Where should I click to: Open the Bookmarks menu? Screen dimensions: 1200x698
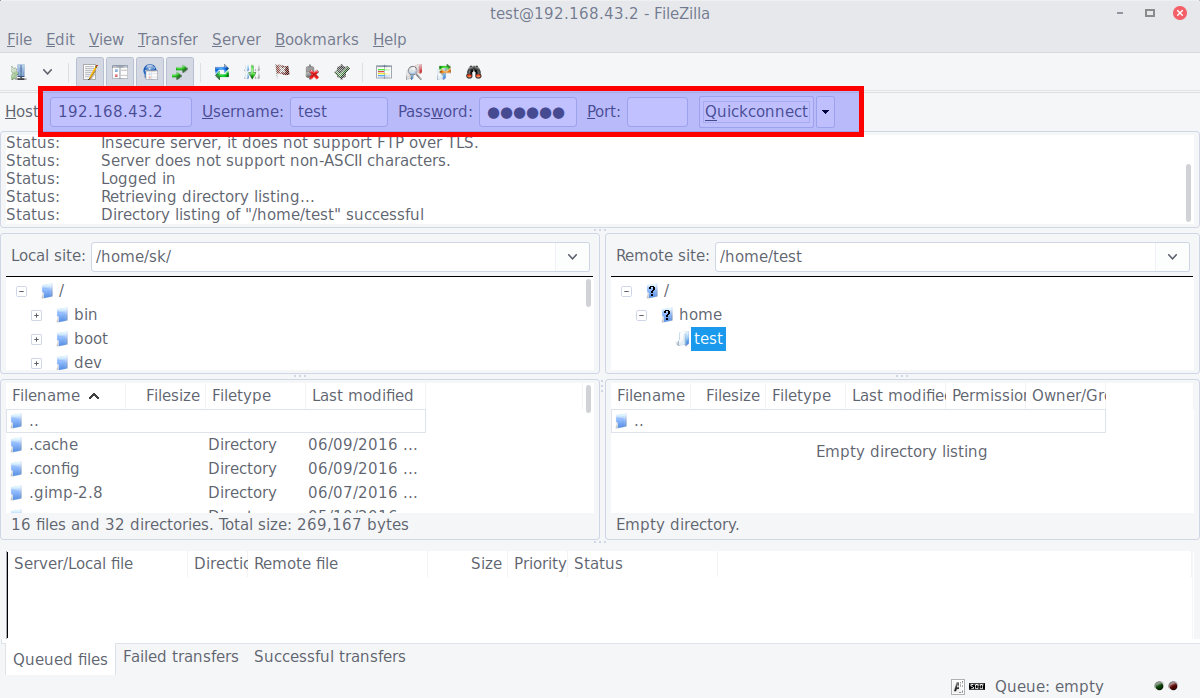[316, 40]
